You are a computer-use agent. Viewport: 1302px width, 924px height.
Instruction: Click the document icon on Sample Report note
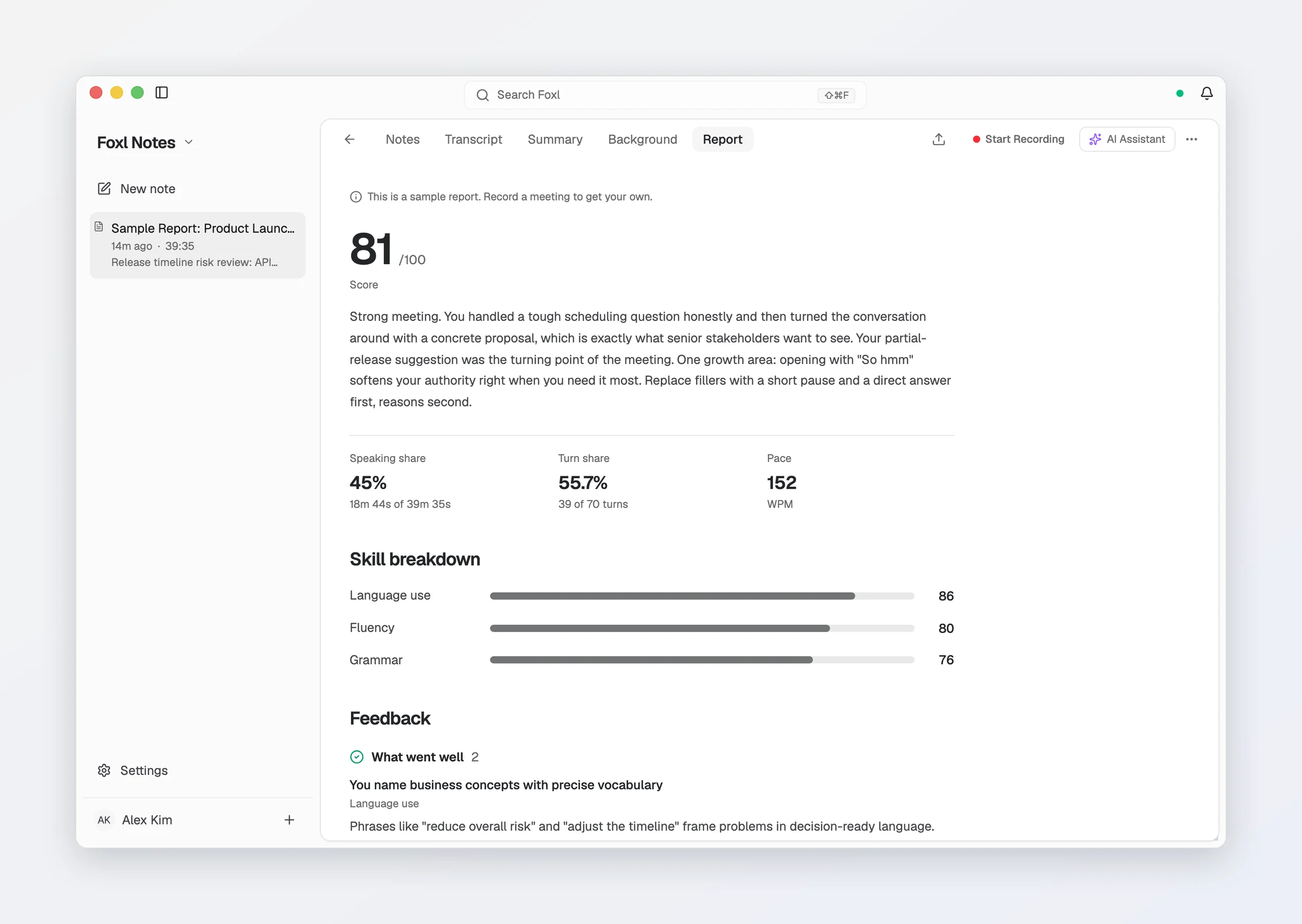(x=99, y=227)
